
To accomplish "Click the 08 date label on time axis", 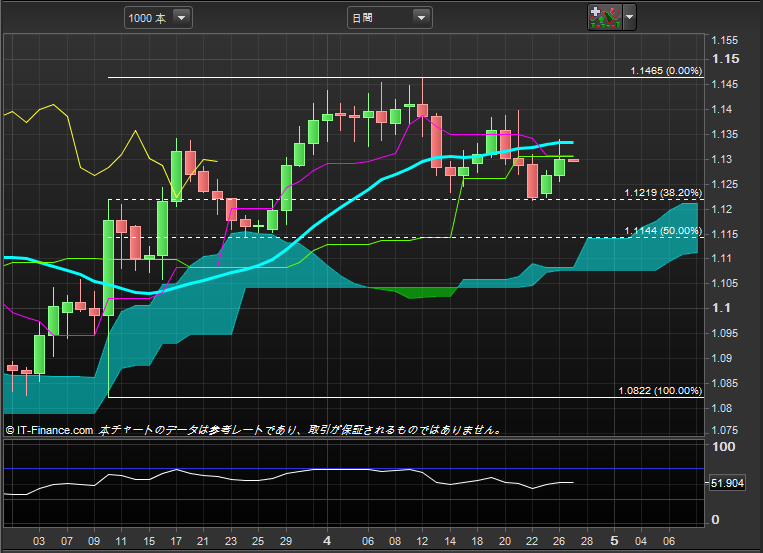I will coord(395,541).
